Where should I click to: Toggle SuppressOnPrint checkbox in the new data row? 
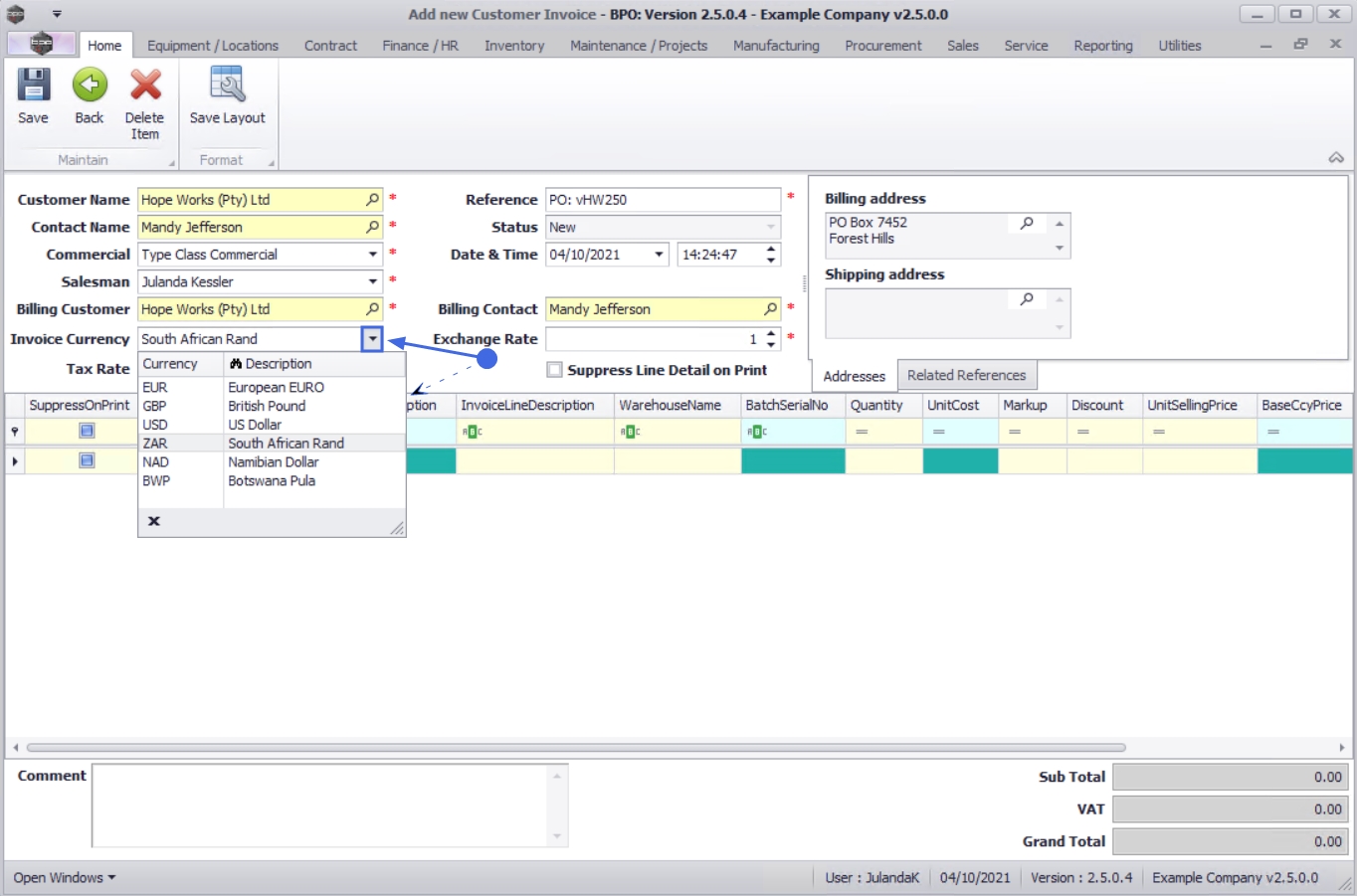[x=87, y=460]
